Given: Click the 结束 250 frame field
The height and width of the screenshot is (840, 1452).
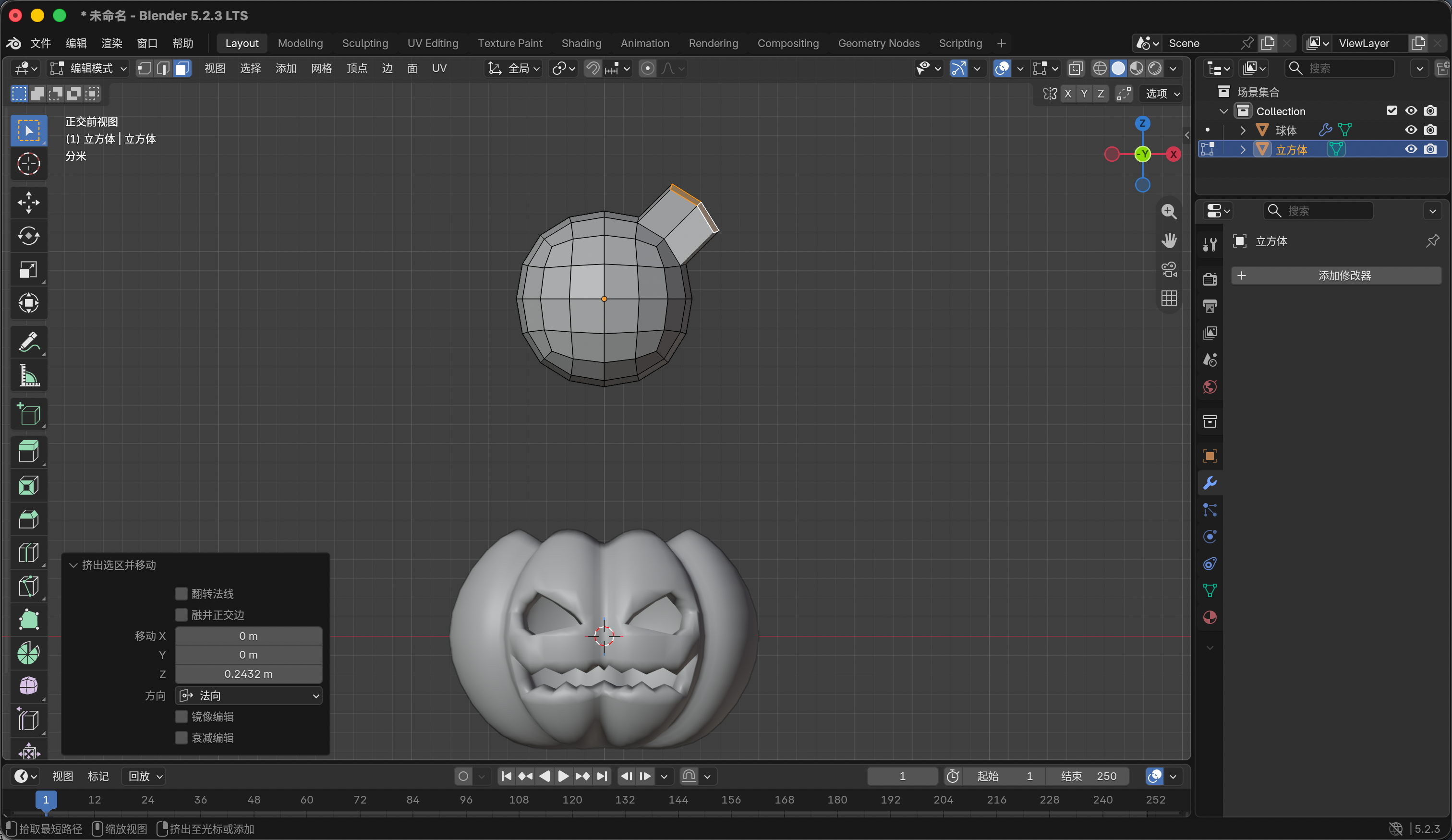Looking at the screenshot, I should tap(1088, 776).
